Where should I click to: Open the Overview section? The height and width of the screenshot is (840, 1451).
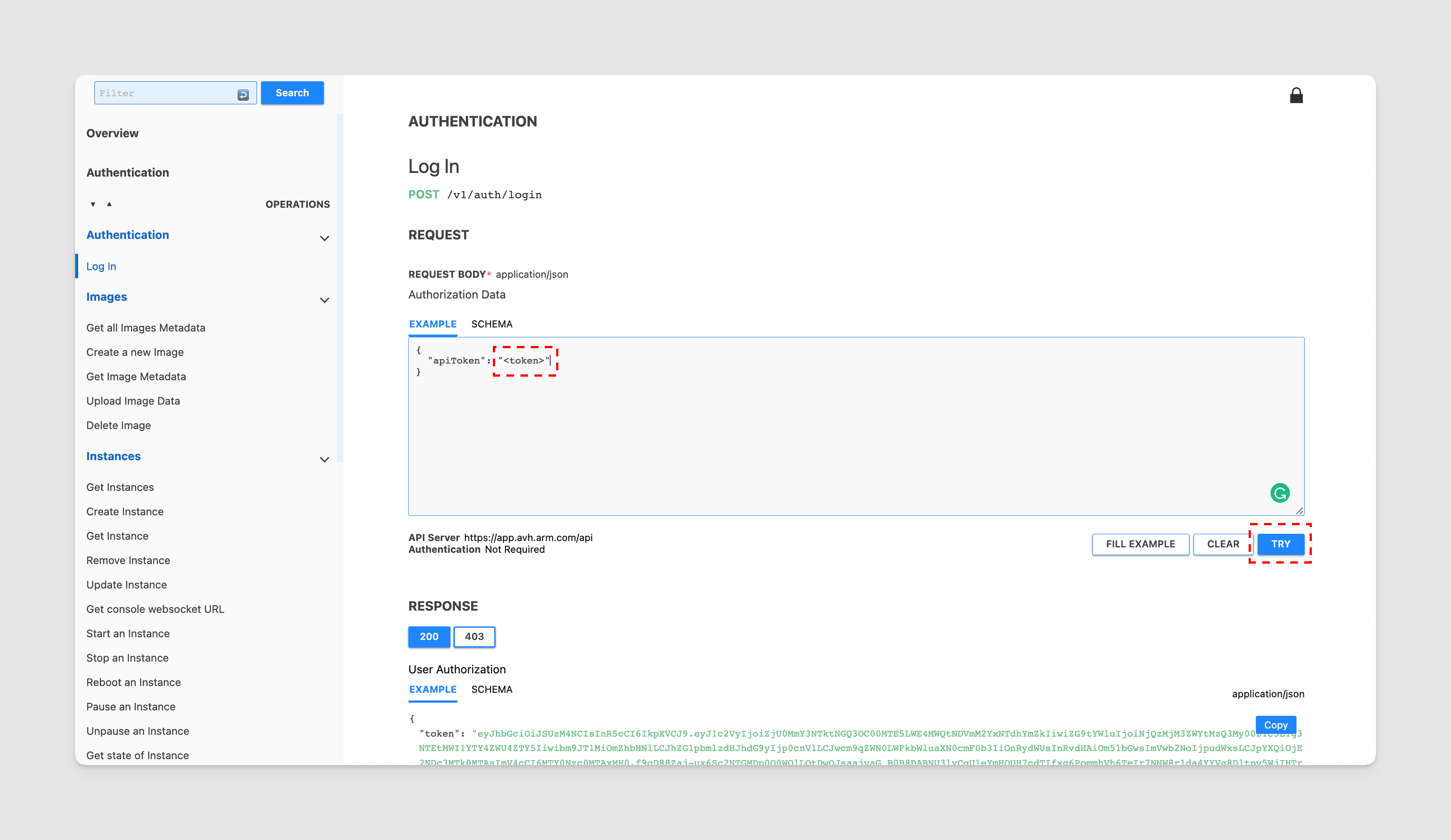click(112, 133)
